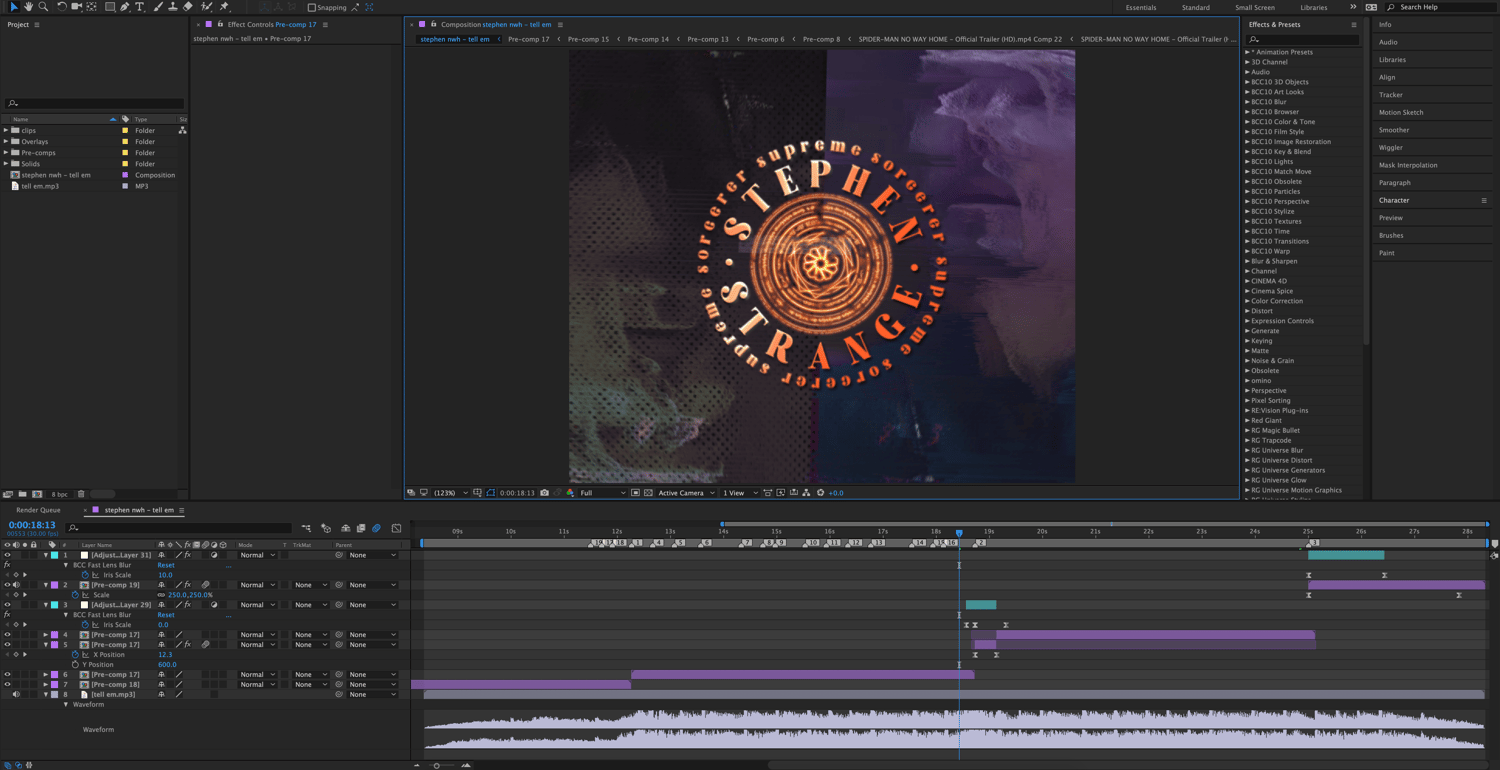Mute audio of layer 2 Pre-comp 19
Image resolution: width=1500 pixels, height=770 pixels.
16,585
